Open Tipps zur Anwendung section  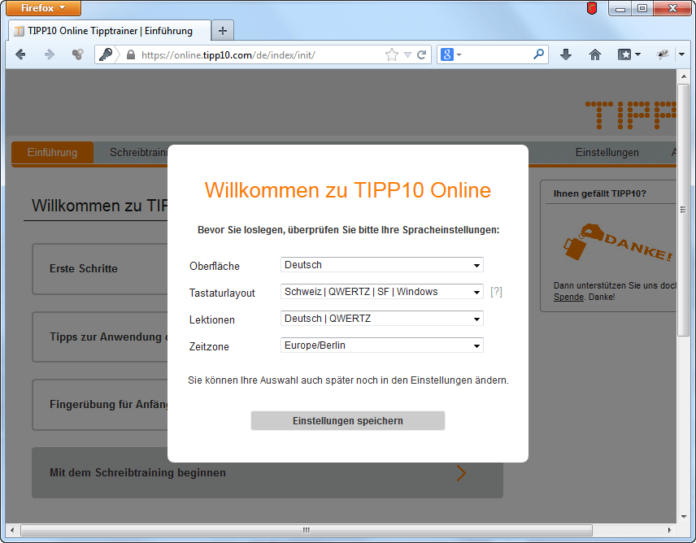coord(100,337)
